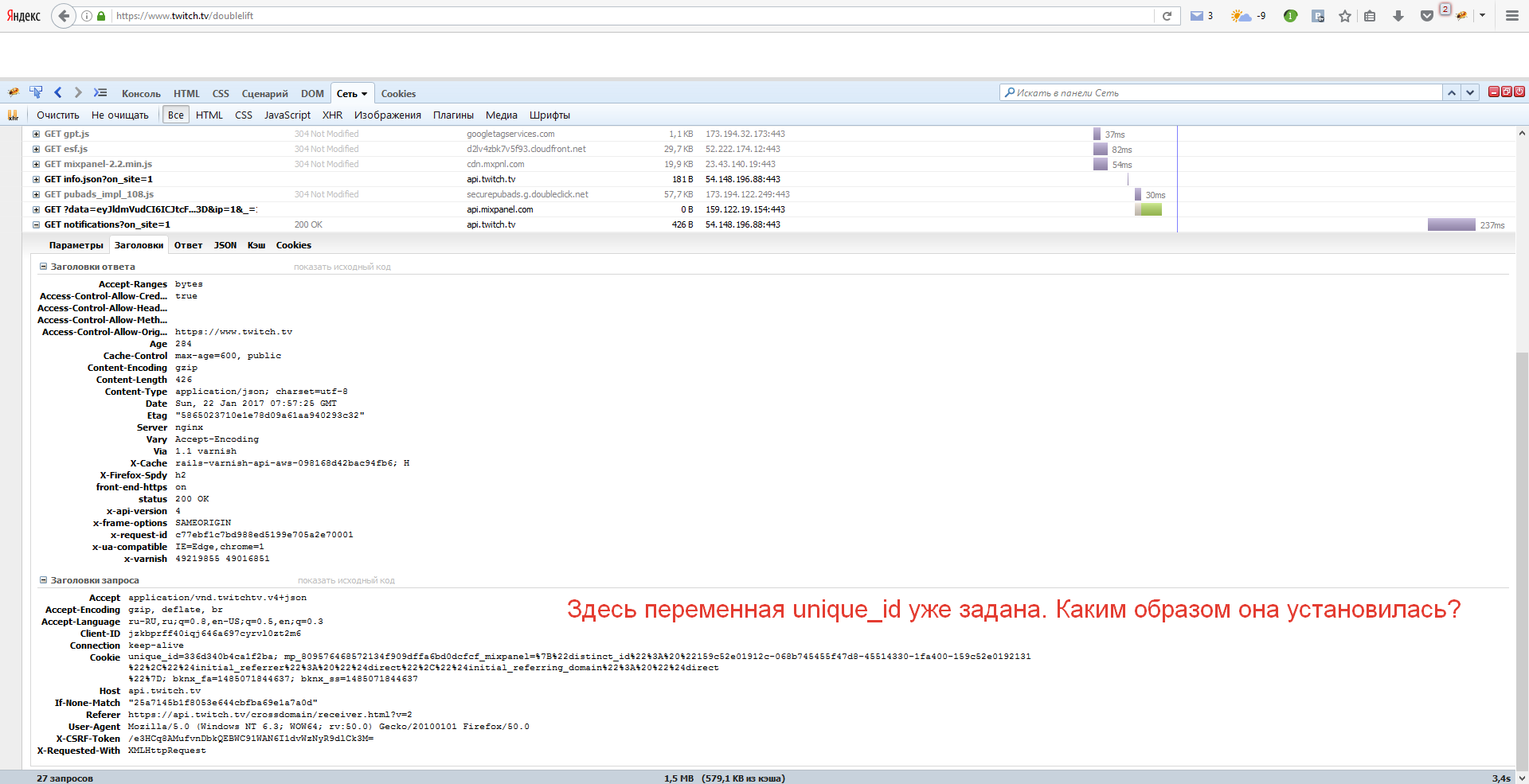Image resolution: width=1529 pixels, height=784 pixels.
Task: Minimize the Firebug panel red button
Action: click(1494, 92)
